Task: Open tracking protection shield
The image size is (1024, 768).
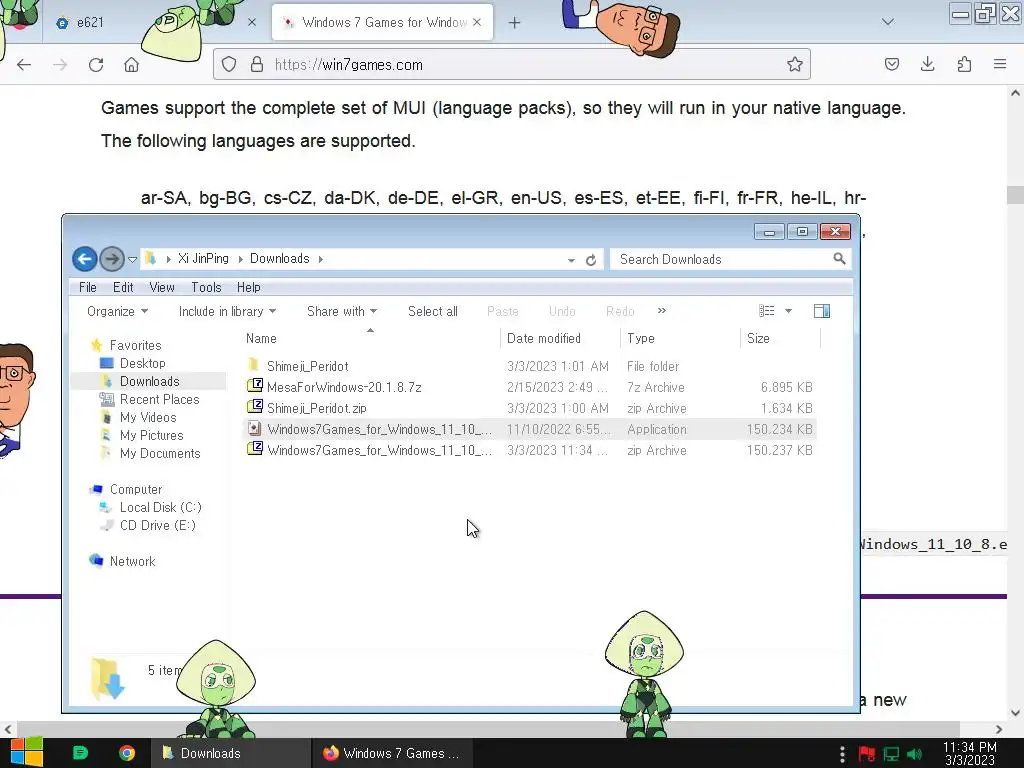Action: click(229, 64)
